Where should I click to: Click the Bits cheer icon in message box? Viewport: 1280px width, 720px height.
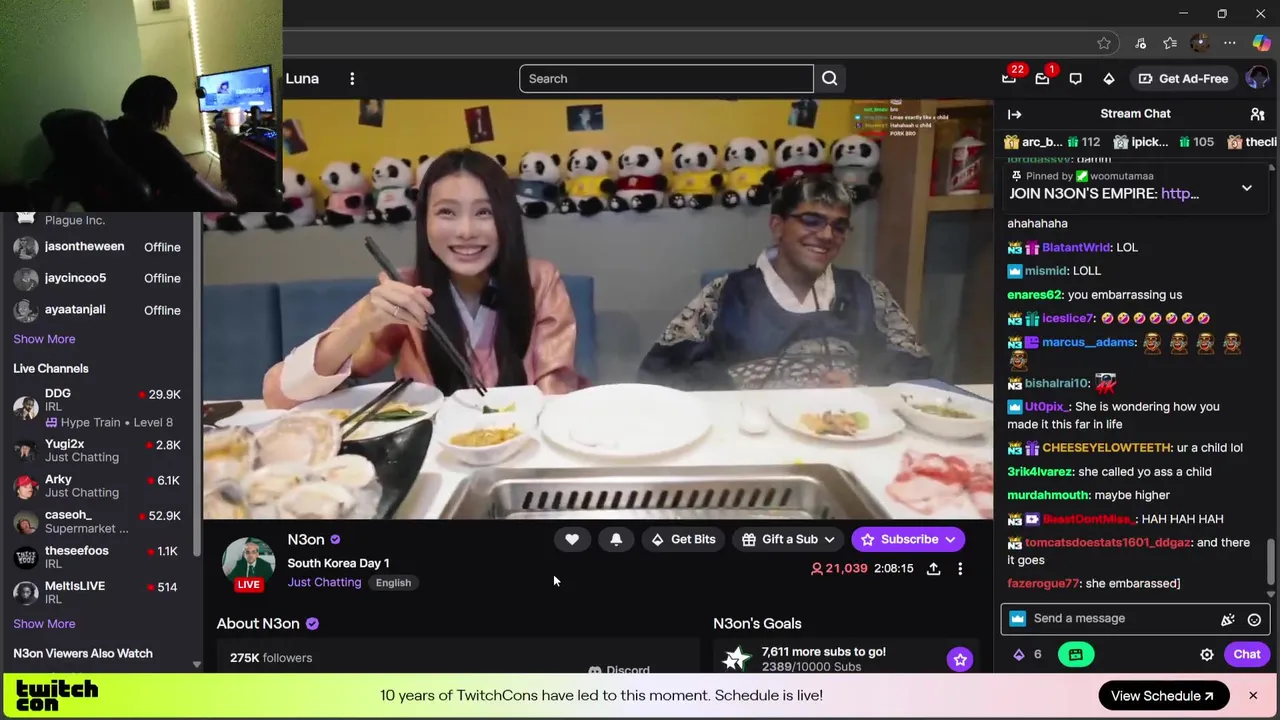coord(1227,619)
